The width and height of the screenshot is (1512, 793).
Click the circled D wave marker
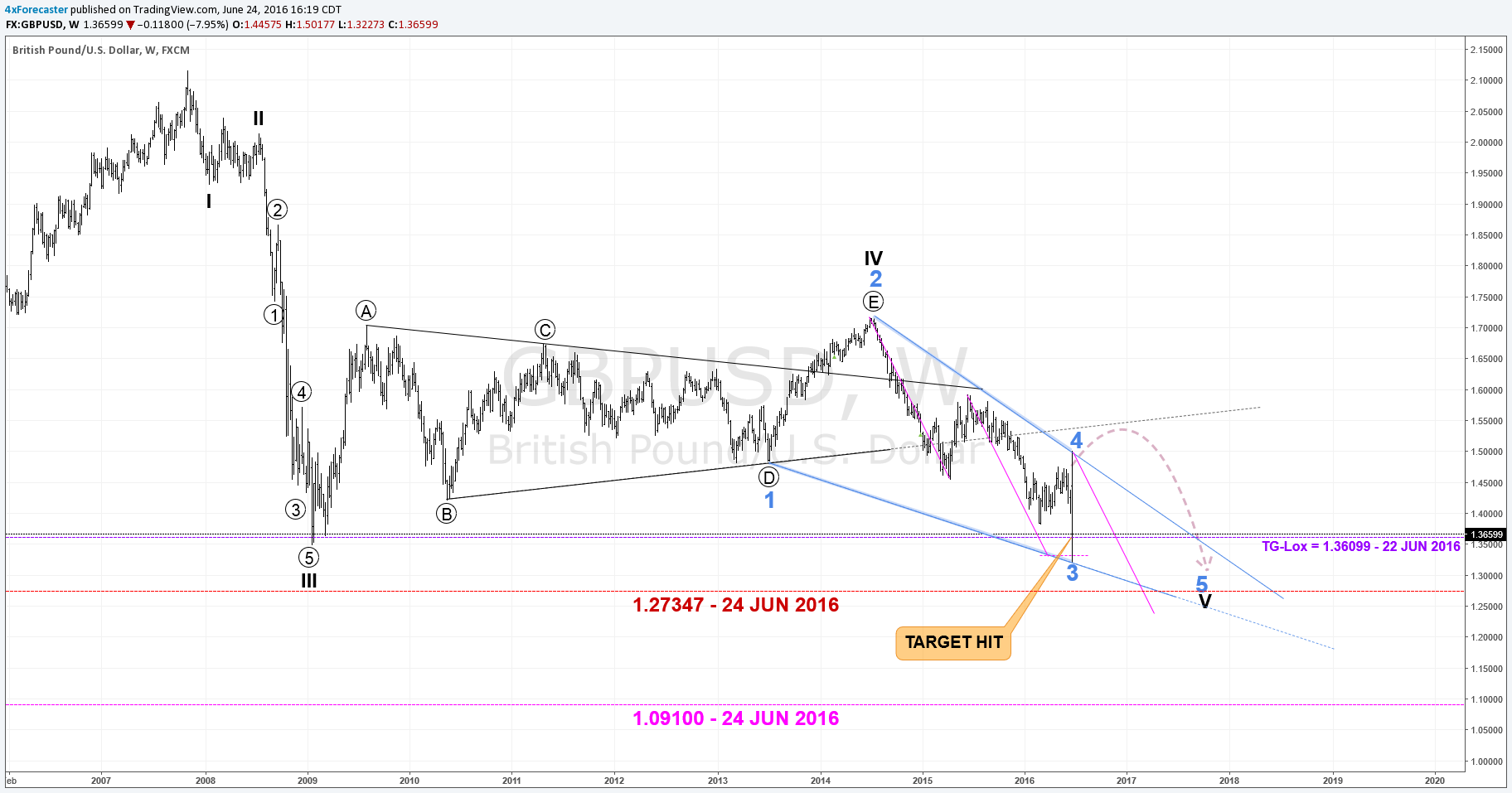coord(768,477)
